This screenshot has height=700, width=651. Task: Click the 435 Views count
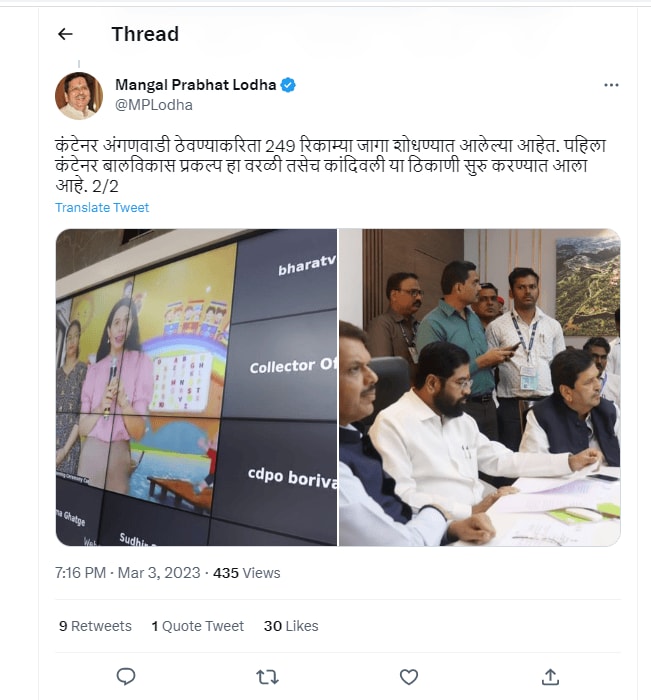point(246,573)
